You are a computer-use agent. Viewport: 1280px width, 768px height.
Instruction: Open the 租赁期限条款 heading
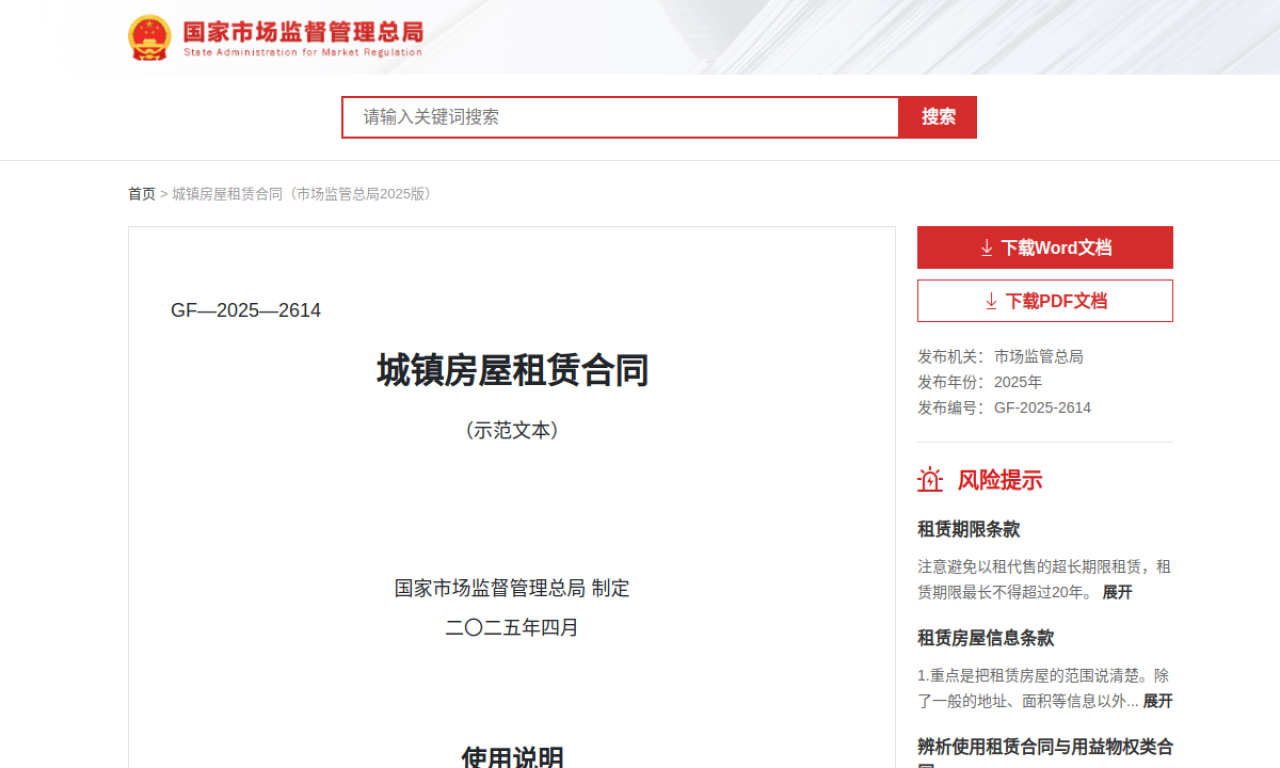tap(968, 529)
